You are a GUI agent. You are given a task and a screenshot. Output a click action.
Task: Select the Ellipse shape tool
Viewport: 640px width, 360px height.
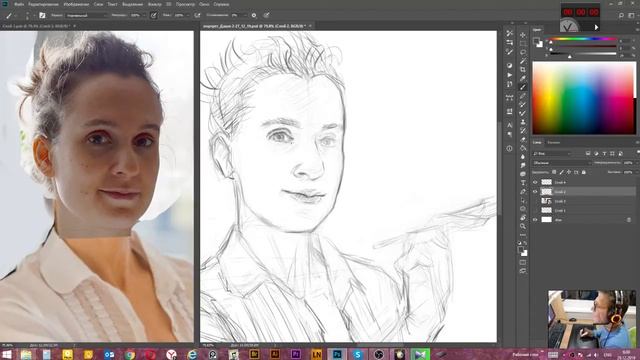coord(523,209)
